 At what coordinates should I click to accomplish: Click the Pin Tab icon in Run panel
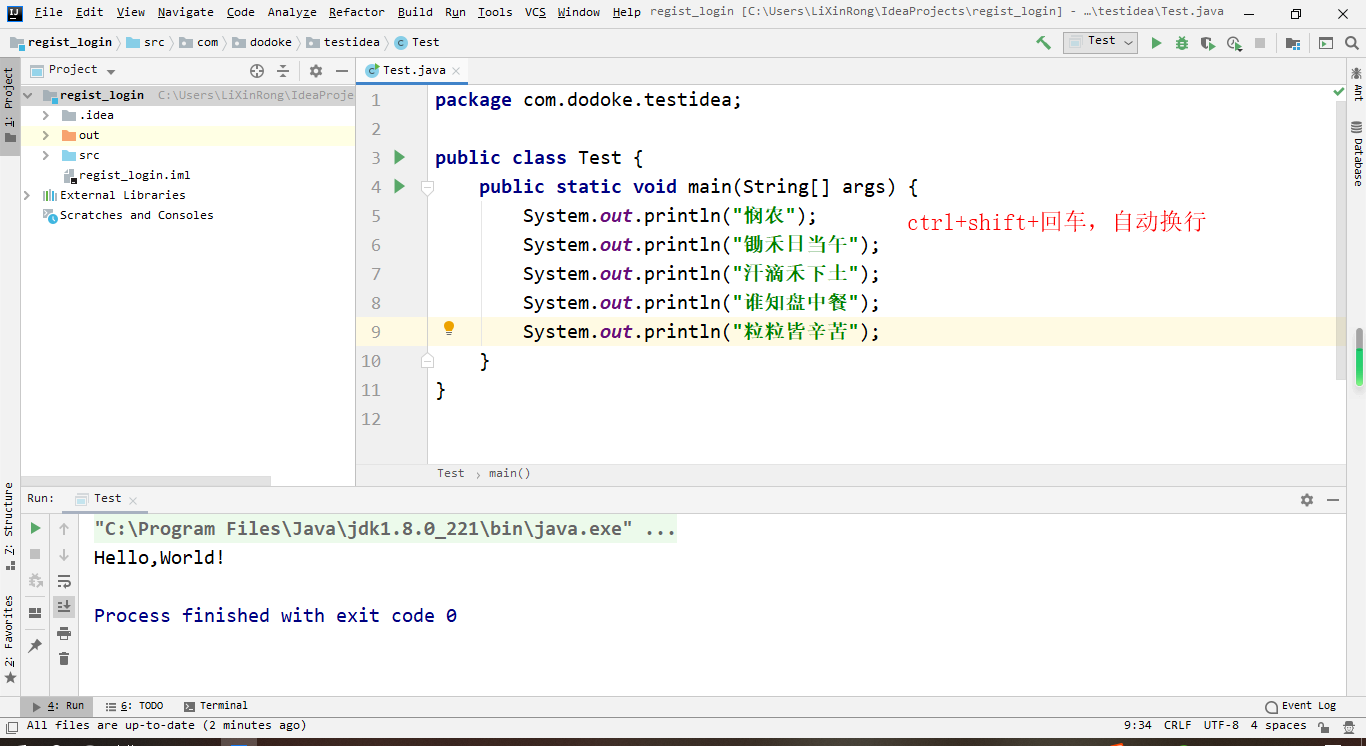pos(36,645)
